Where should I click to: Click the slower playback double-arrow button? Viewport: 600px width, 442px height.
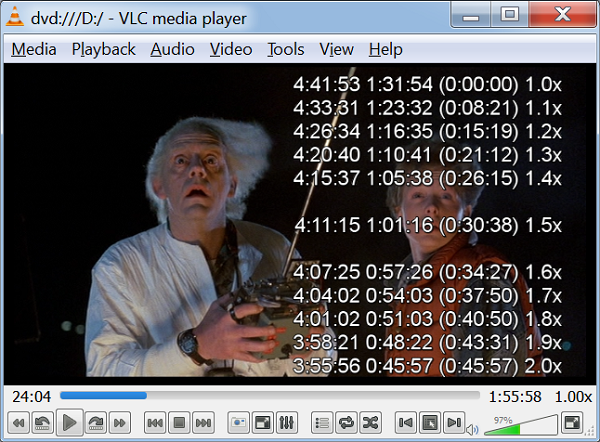click(x=18, y=423)
